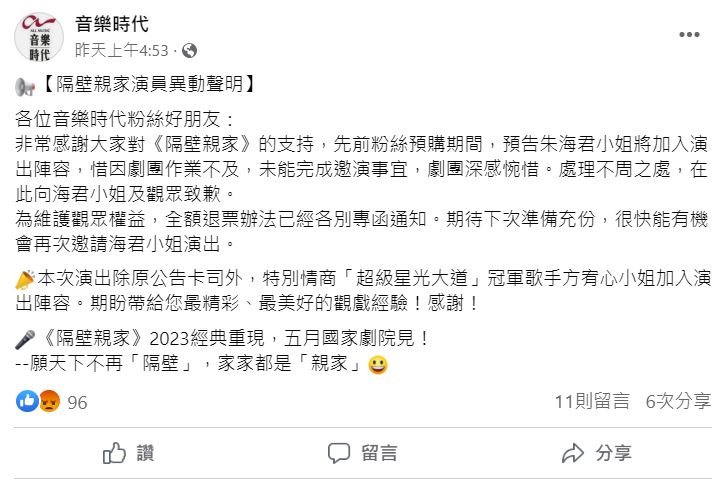The width and height of the screenshot is (728, 480).
Task: Click the blue like reaction icon
Action: pyautogui.click(x=27, y=401)
